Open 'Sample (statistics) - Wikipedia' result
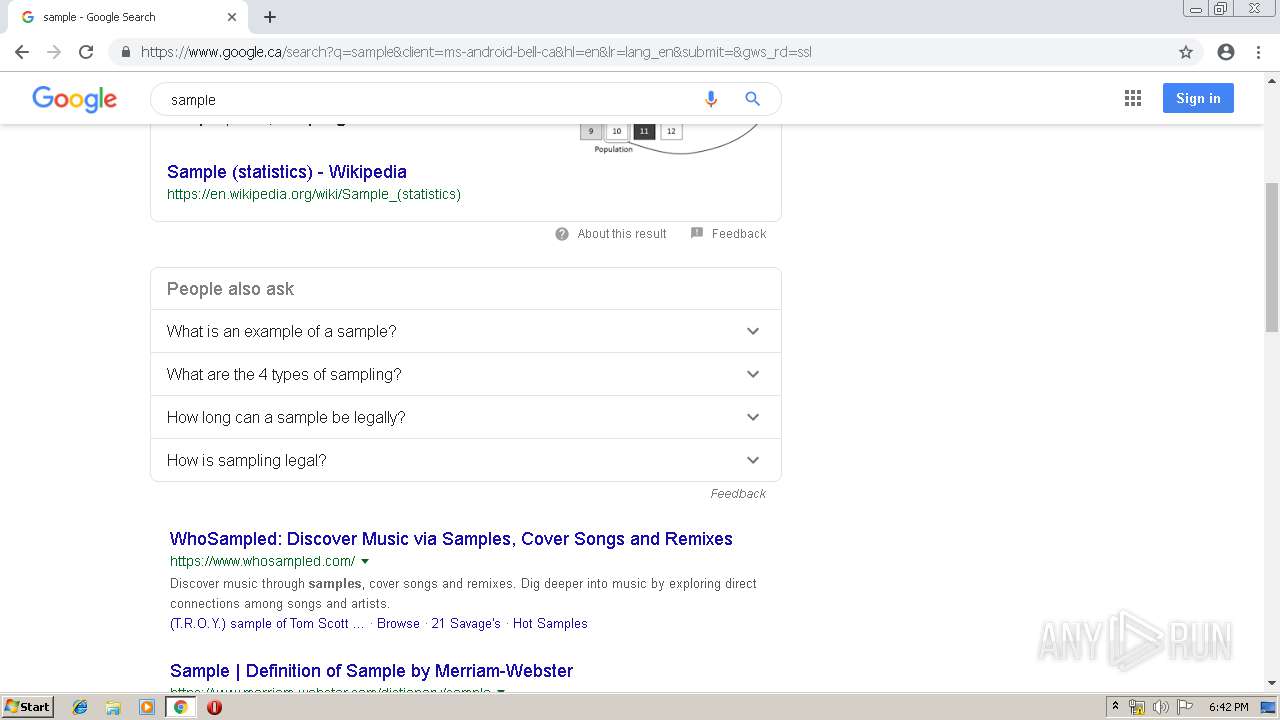 click(x=287, y=172)
